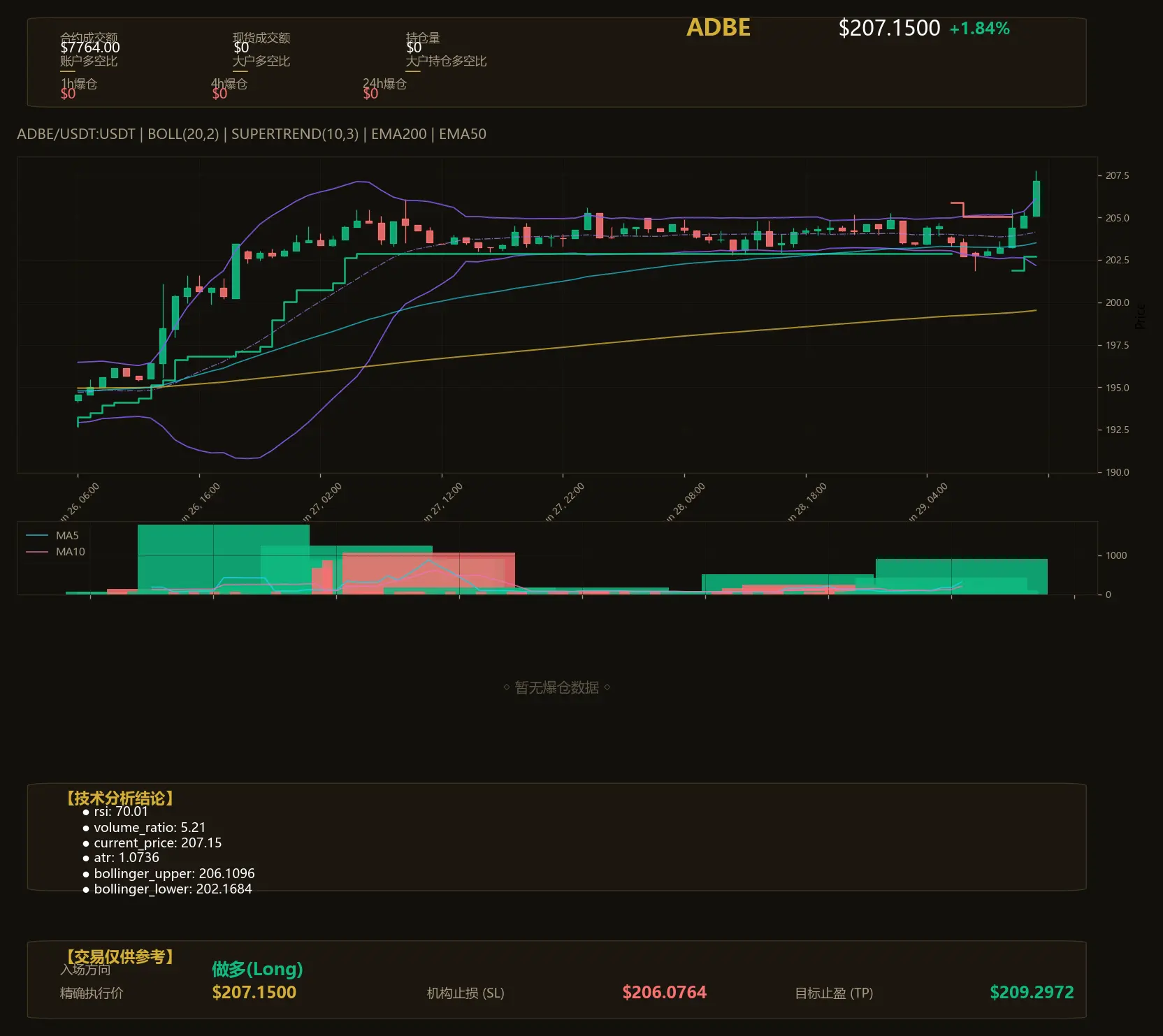Viewport: 1163px width, 1036px height.
Task: Click the 现货成交额 label
Action: pos(261,38)
